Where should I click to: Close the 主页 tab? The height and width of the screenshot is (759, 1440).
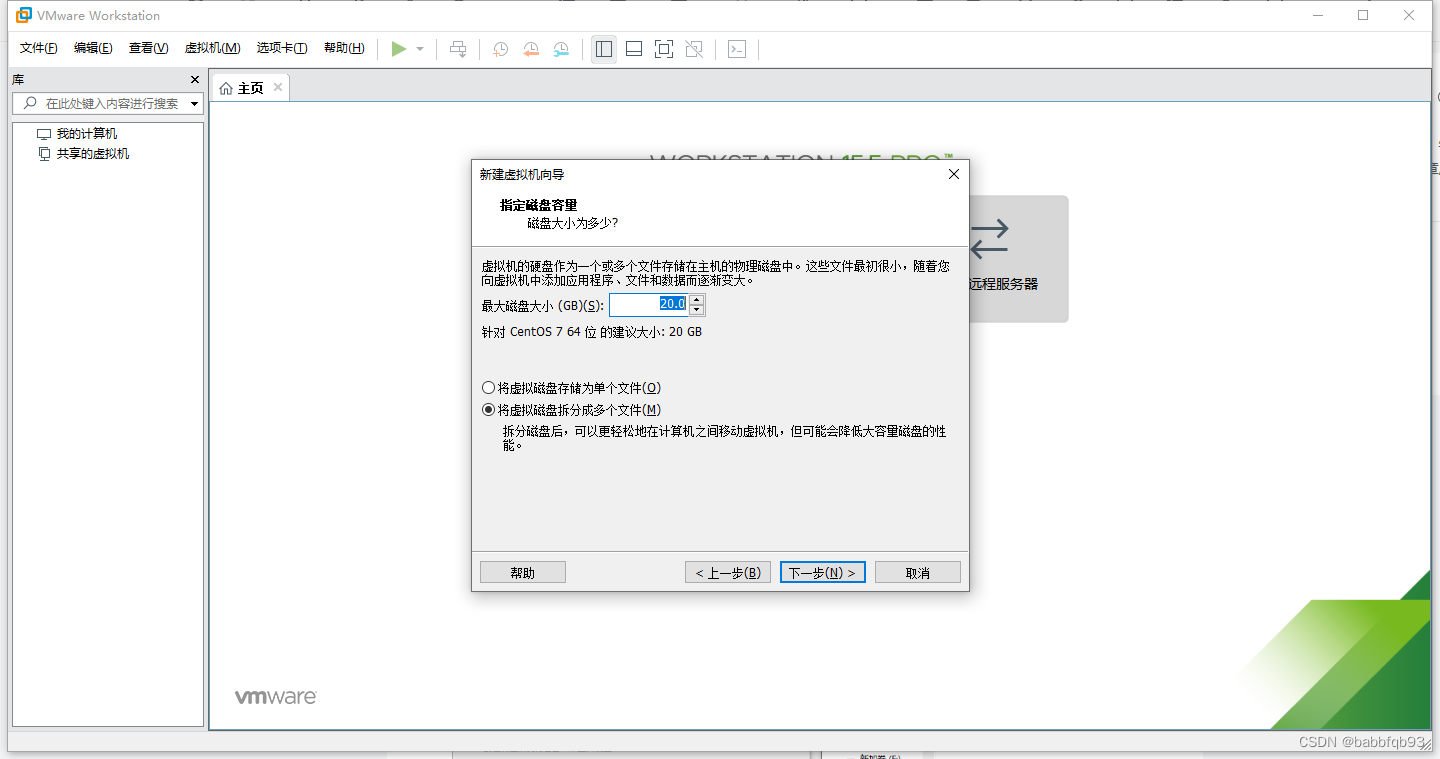(x=278, y=87)
